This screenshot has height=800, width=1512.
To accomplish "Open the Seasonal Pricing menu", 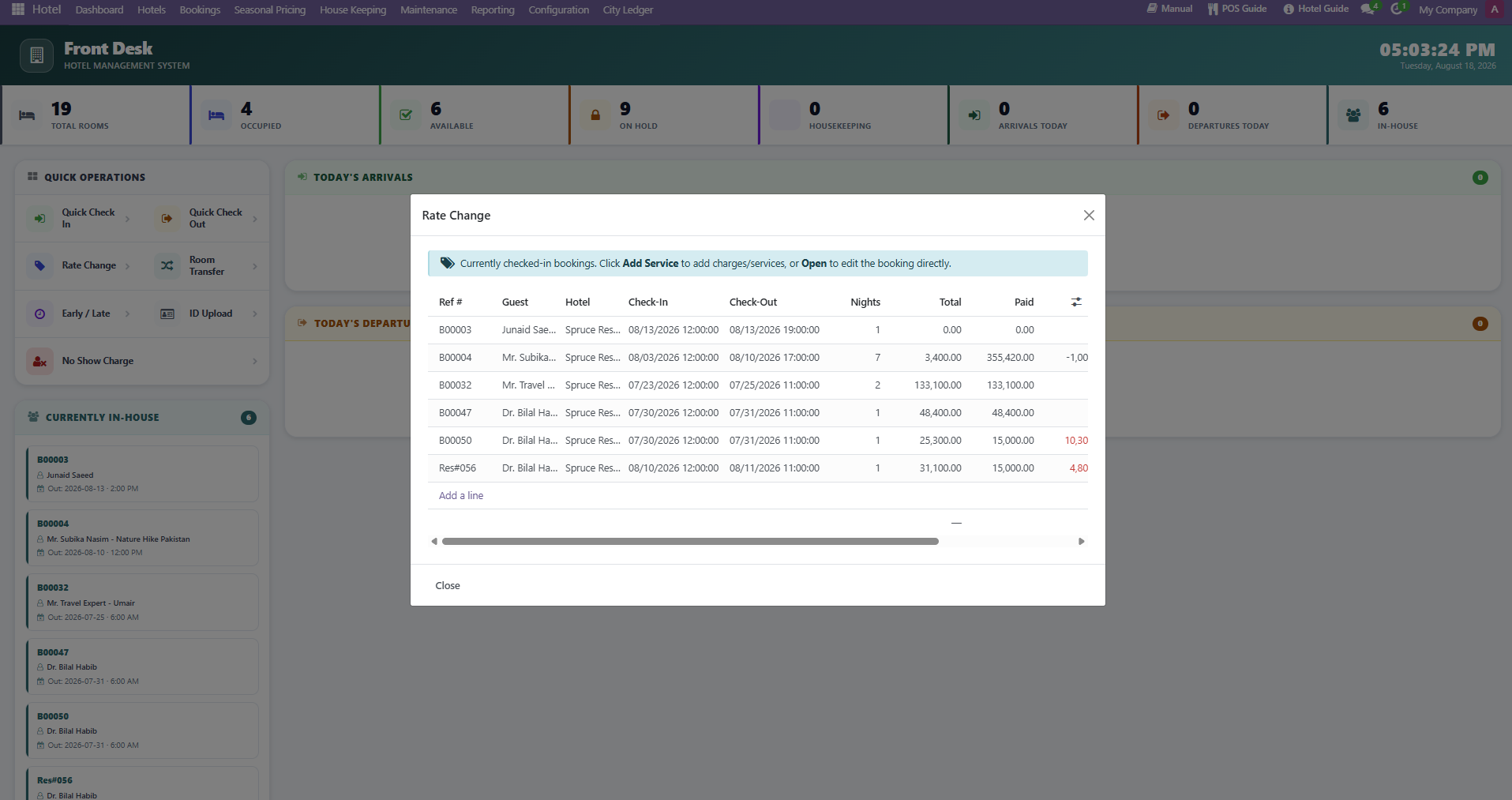I will pos(269,9).
